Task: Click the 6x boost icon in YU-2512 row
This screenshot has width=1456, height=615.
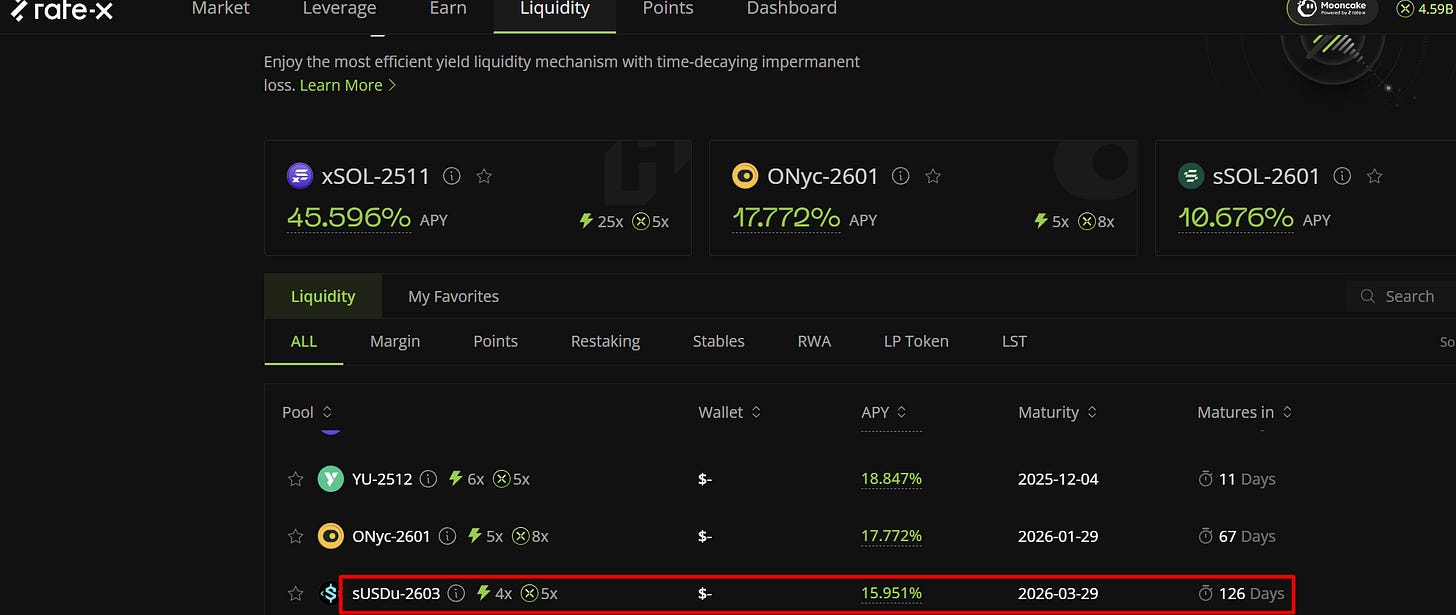Action: [456, 479]
